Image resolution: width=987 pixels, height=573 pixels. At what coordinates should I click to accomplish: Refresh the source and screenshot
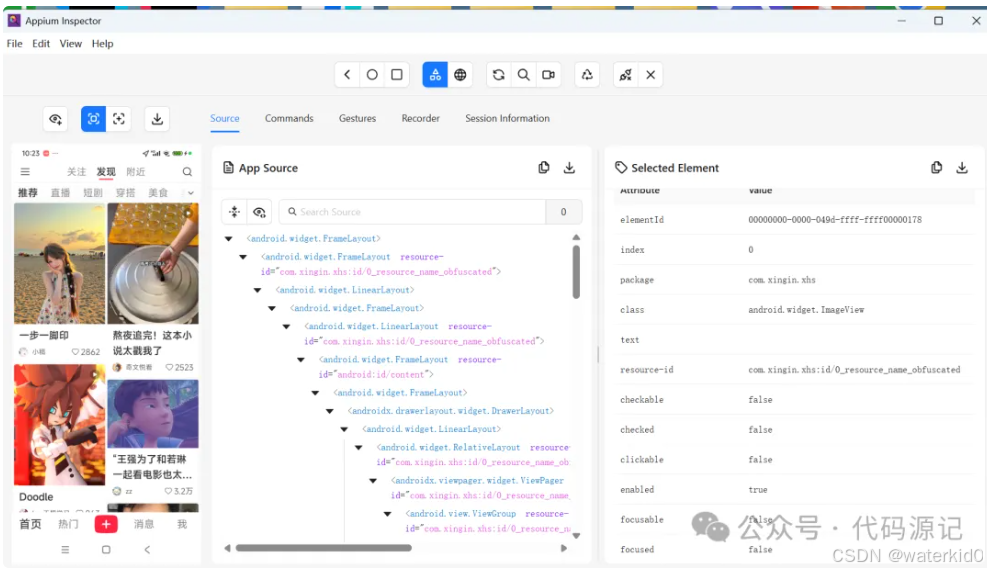click(499, 75)
